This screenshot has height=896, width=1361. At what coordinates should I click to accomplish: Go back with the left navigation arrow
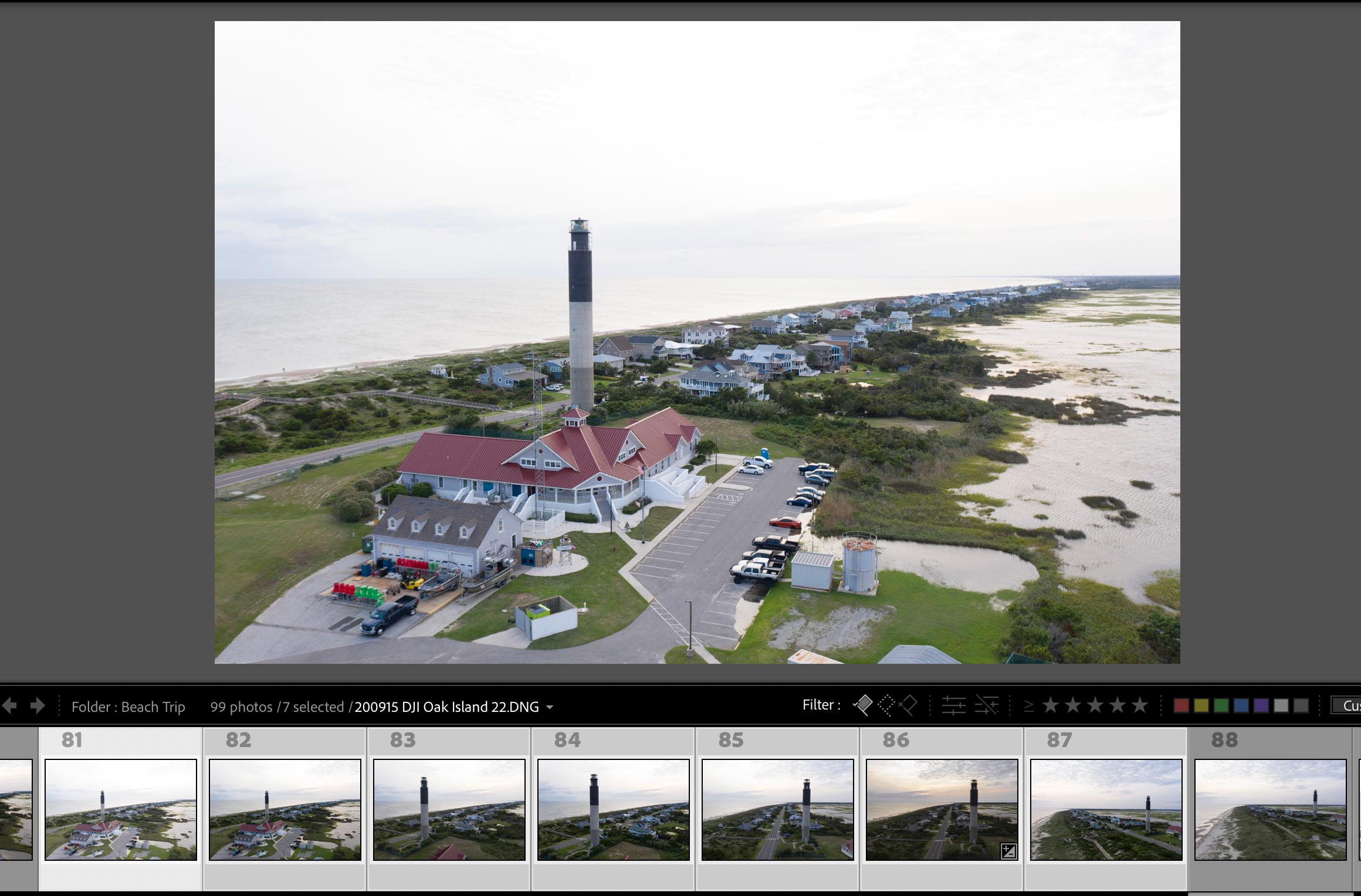9,705
